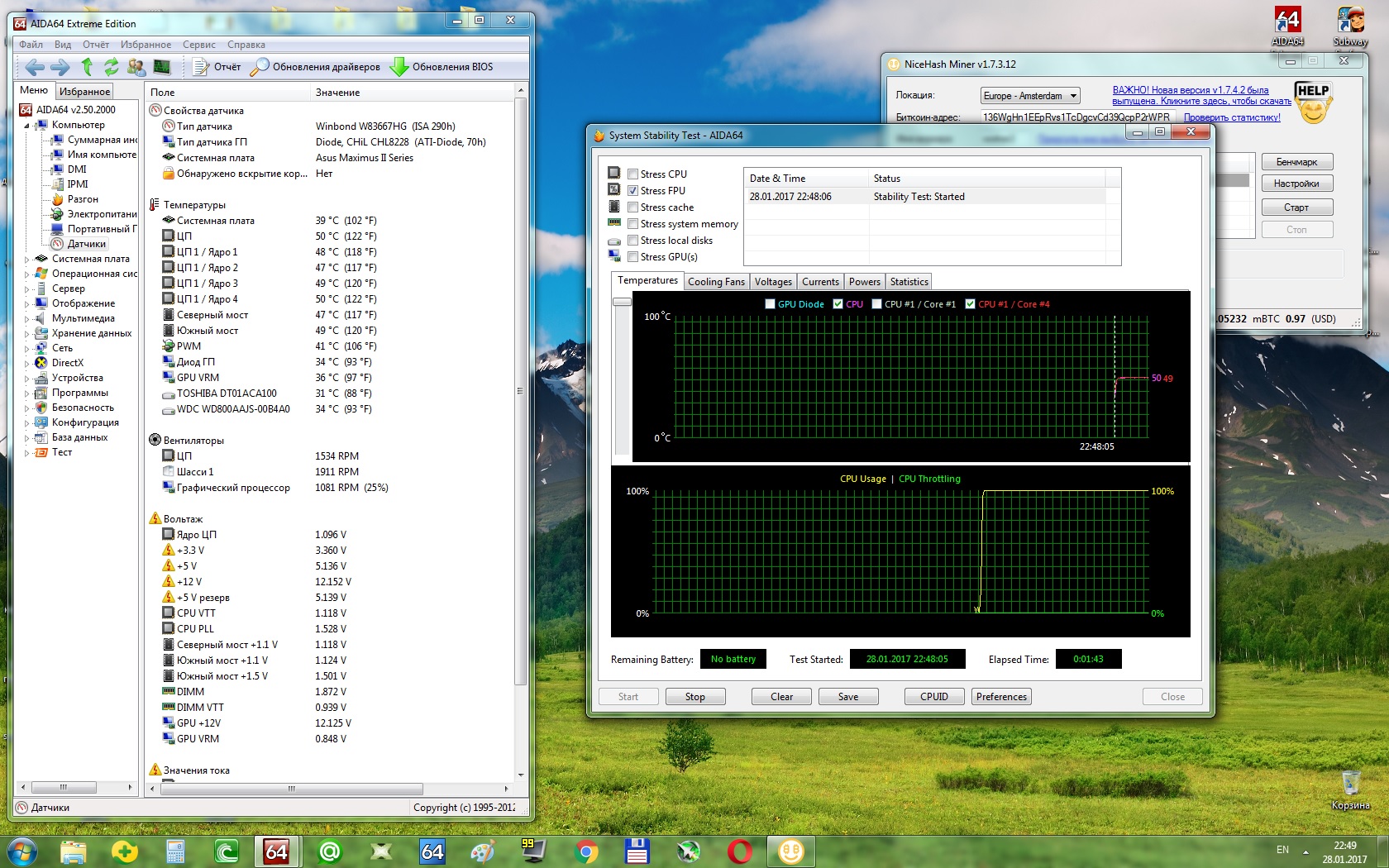Open the Корзина recycle bin desktop icon
Viewport: 1389px width, 868px height.
1351,790
